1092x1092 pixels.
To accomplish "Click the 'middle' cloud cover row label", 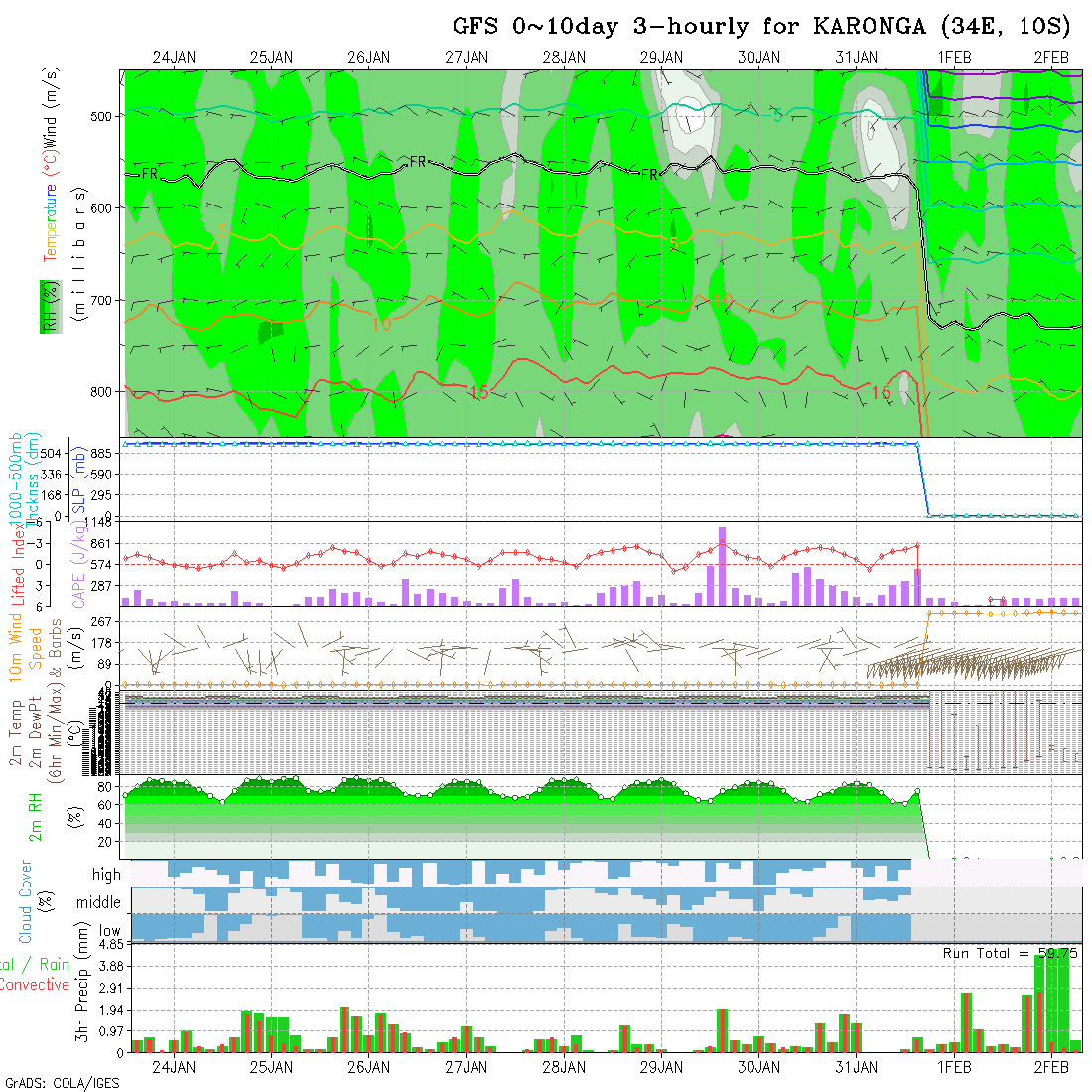I will click(99, 902).
